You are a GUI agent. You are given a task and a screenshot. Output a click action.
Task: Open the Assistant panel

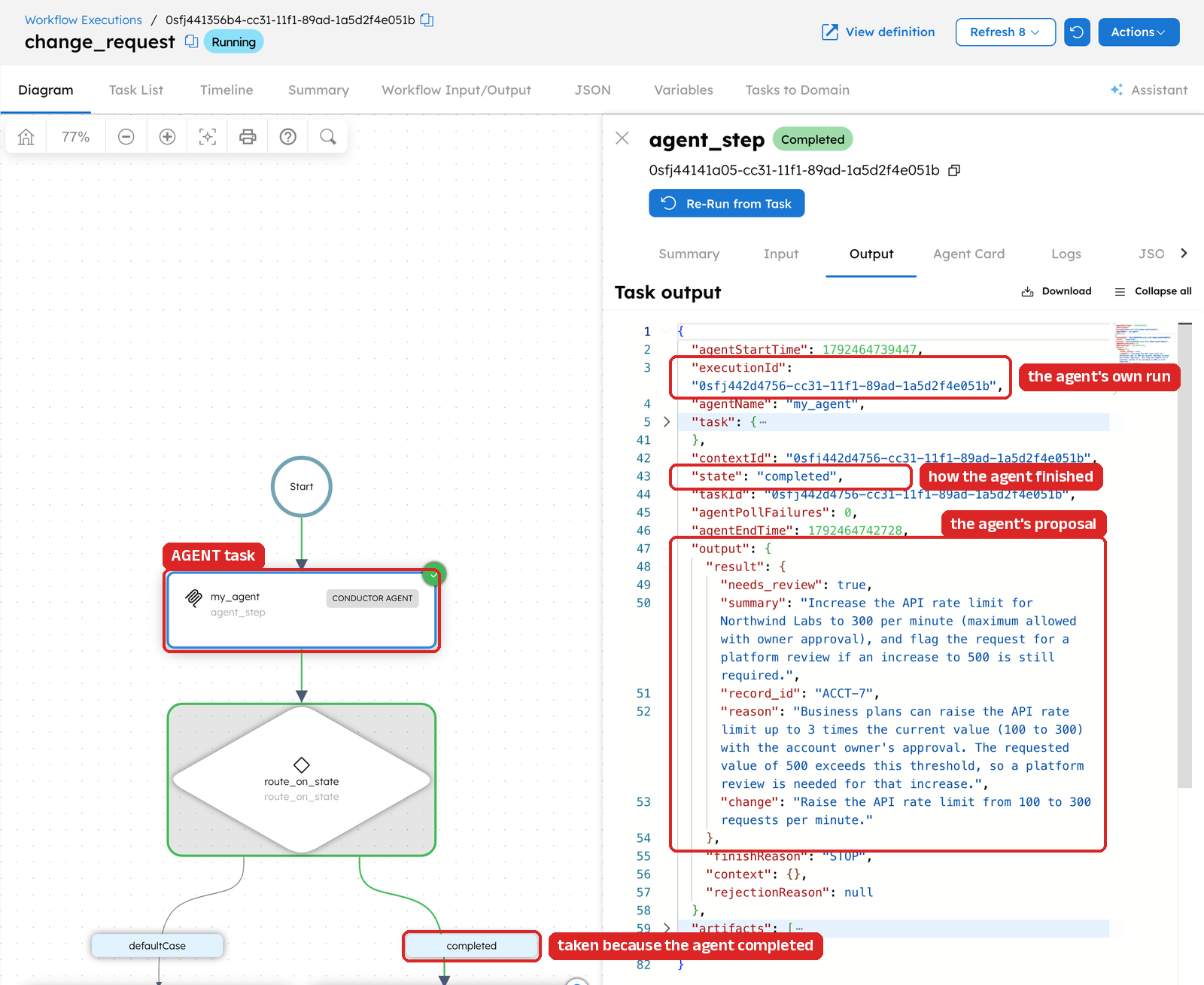(1148, 90)
